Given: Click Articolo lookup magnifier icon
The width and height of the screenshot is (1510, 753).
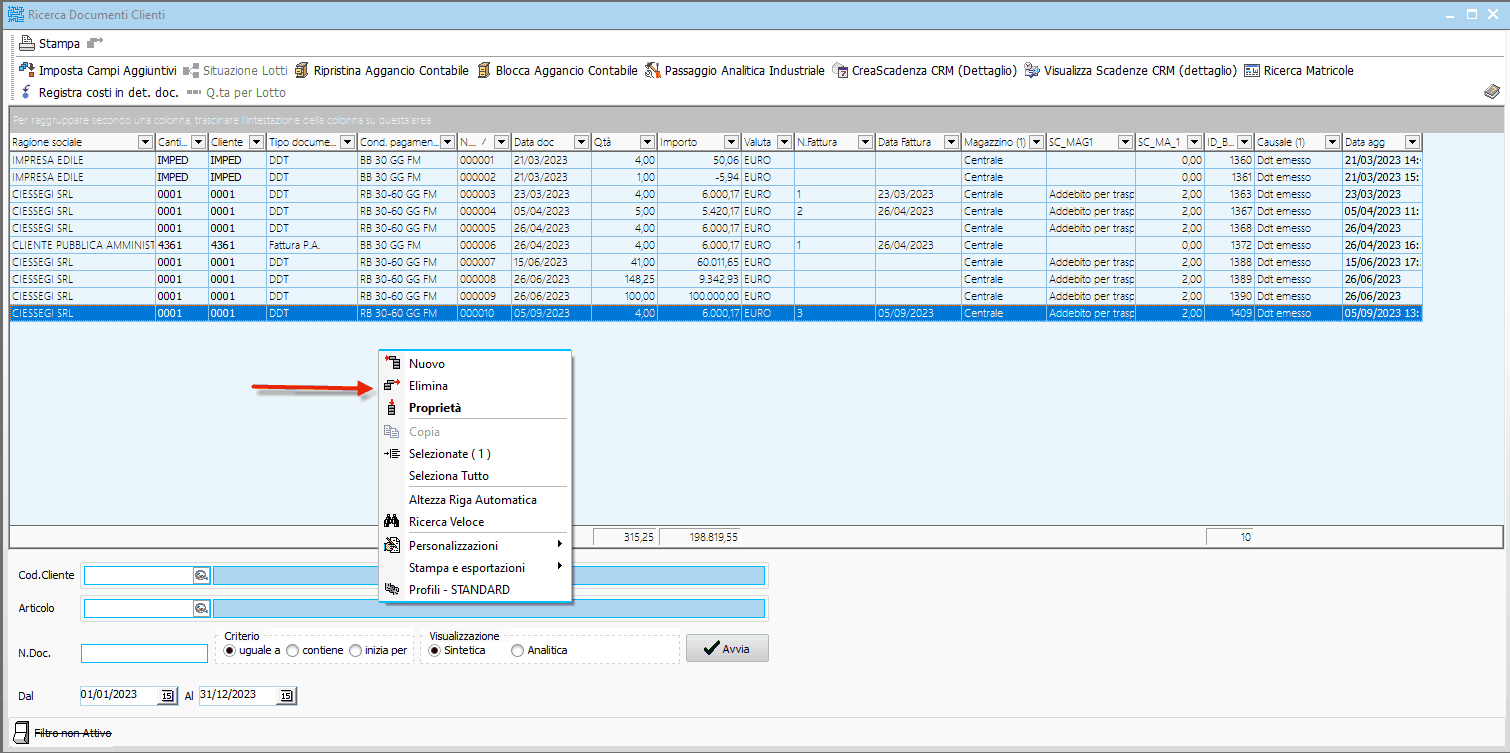Looking at the screenshot, I should point(200,608).
